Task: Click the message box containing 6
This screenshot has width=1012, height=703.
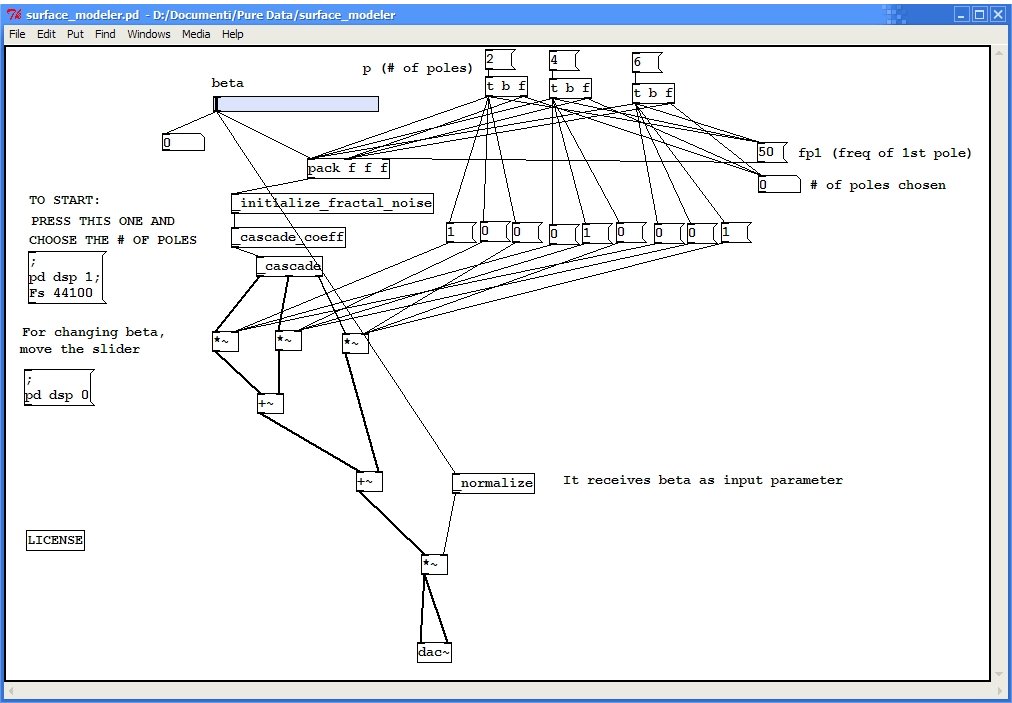Action: coord(647,63)
